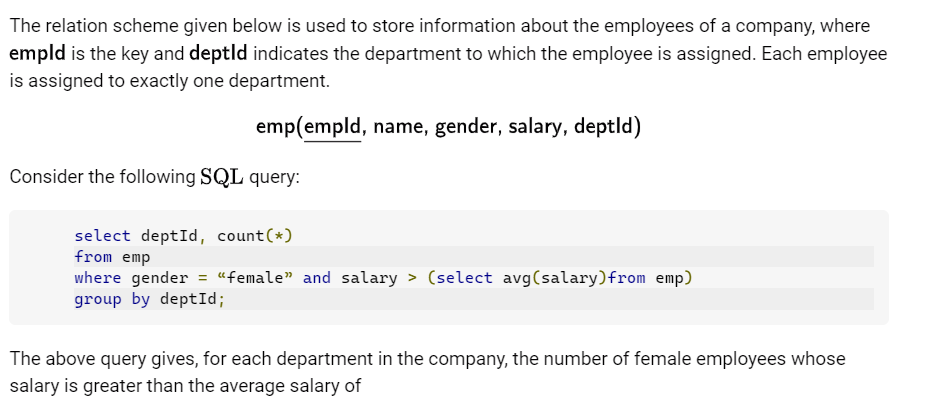Click deptId inside the emp relation scheme

pos(604,126)
